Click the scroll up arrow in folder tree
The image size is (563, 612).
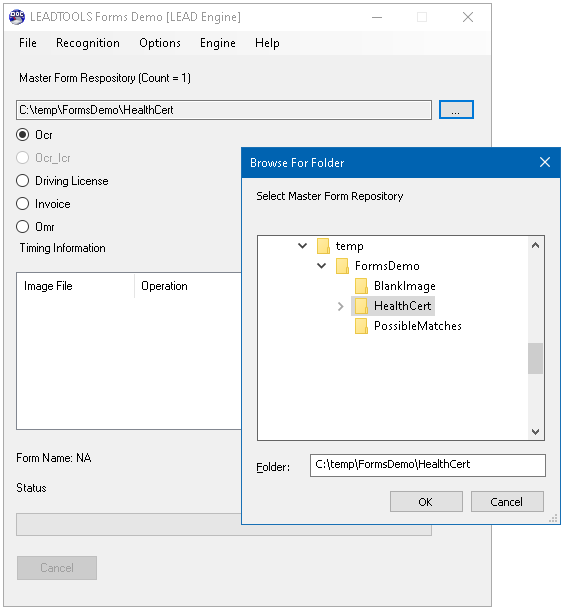pos(535,245)
